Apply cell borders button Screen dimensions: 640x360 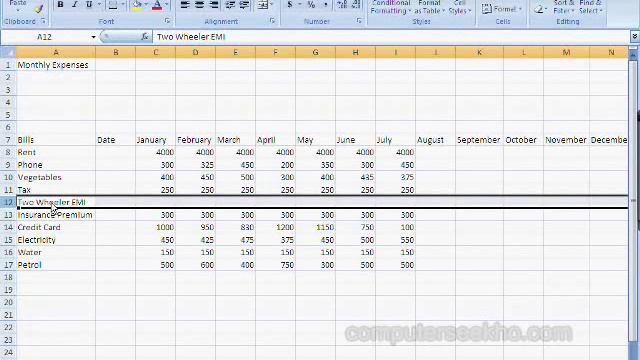tap(113, 5)
